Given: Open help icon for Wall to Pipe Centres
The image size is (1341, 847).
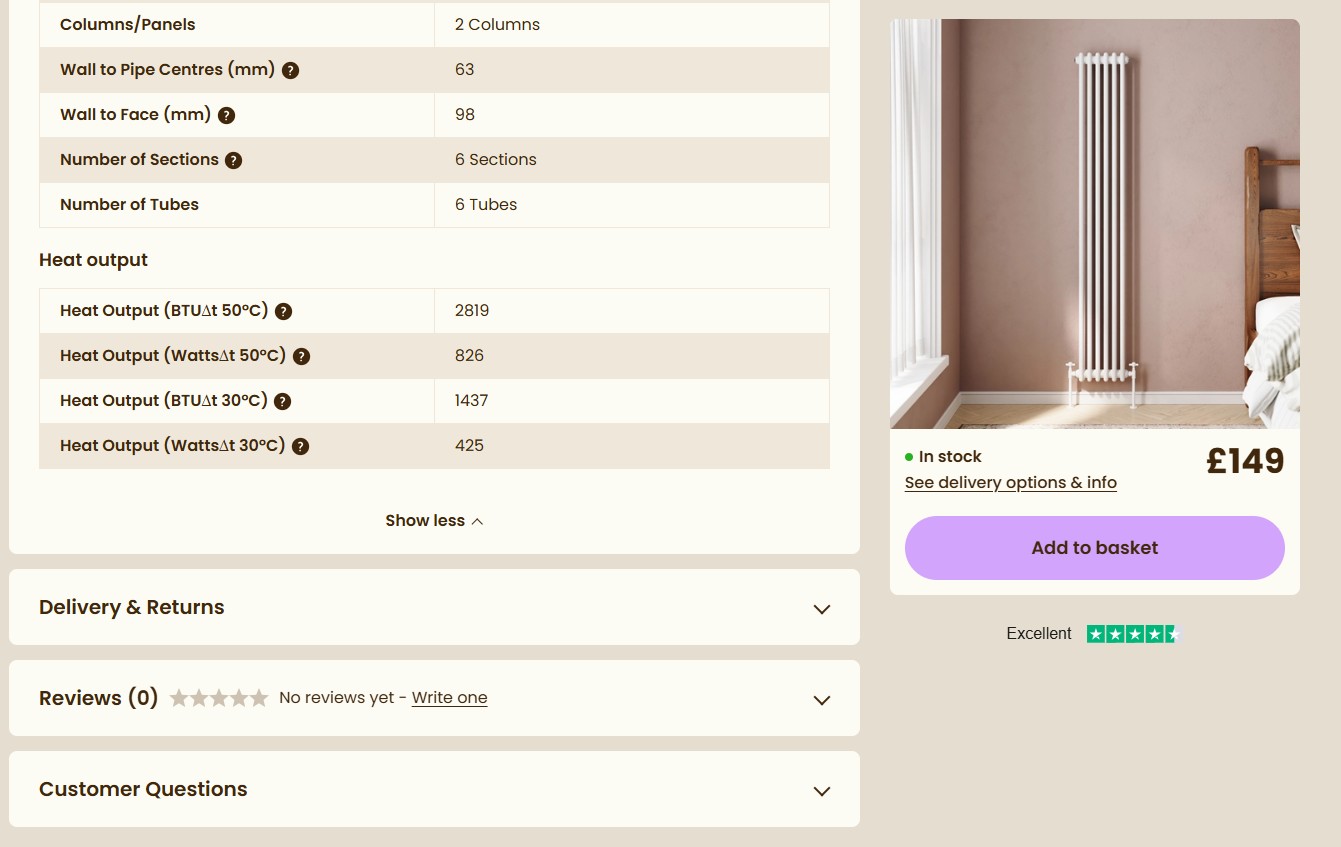Looking at the screenshot, I should (x=290, y=70).
